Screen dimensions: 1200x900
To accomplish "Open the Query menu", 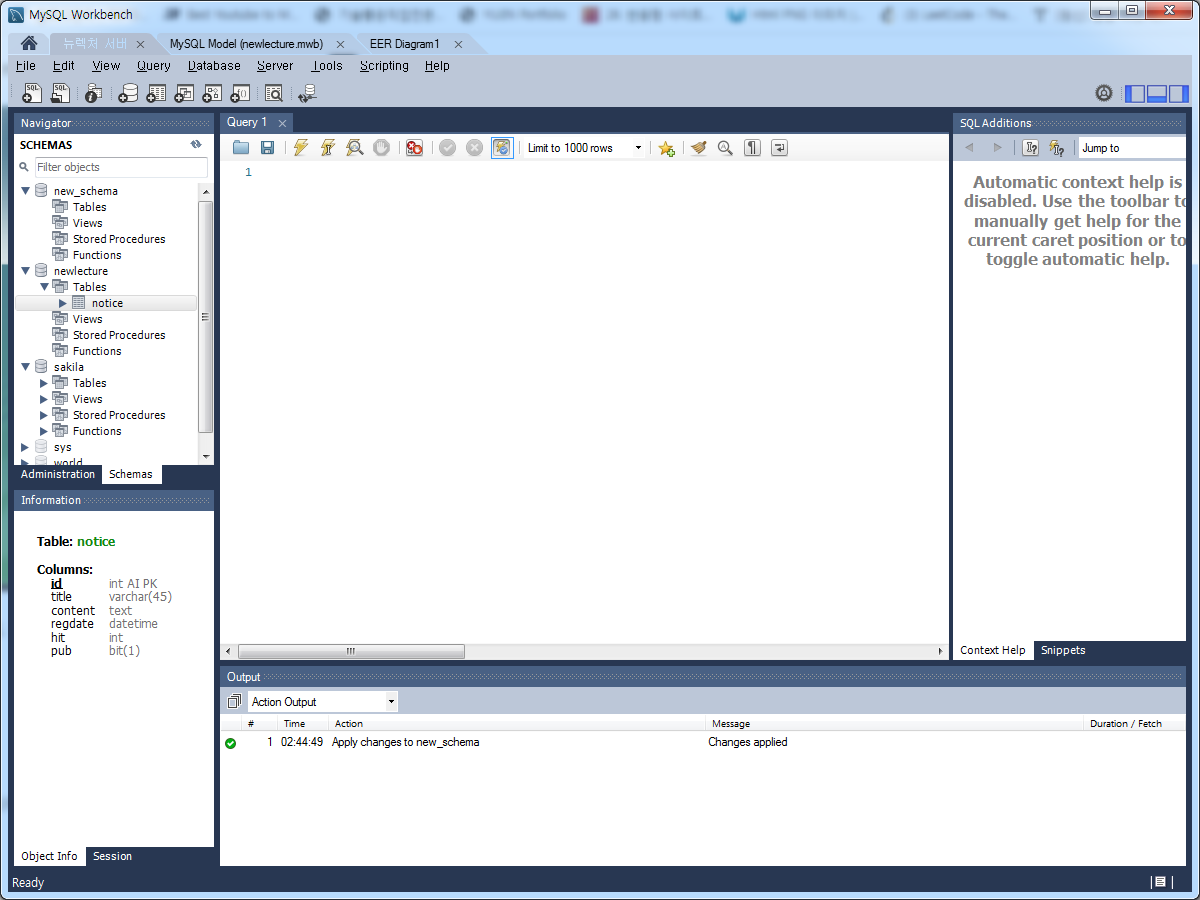I will click(x=154, y=66).
